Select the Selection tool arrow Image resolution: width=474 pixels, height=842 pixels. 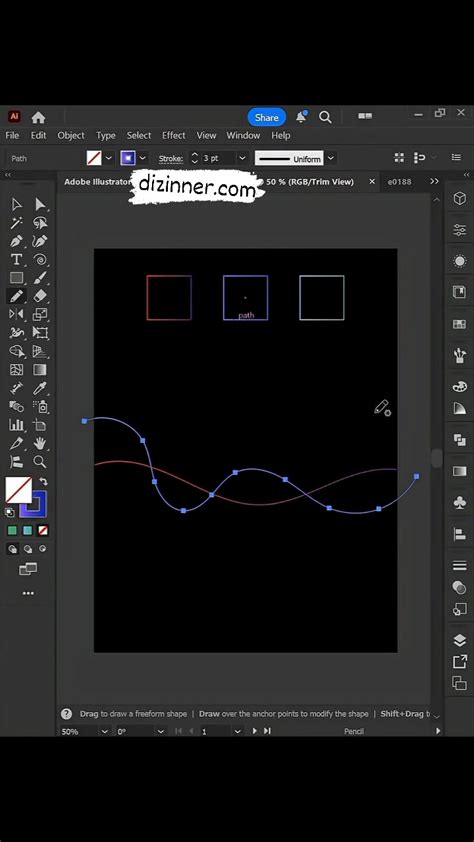click(17, 205)
